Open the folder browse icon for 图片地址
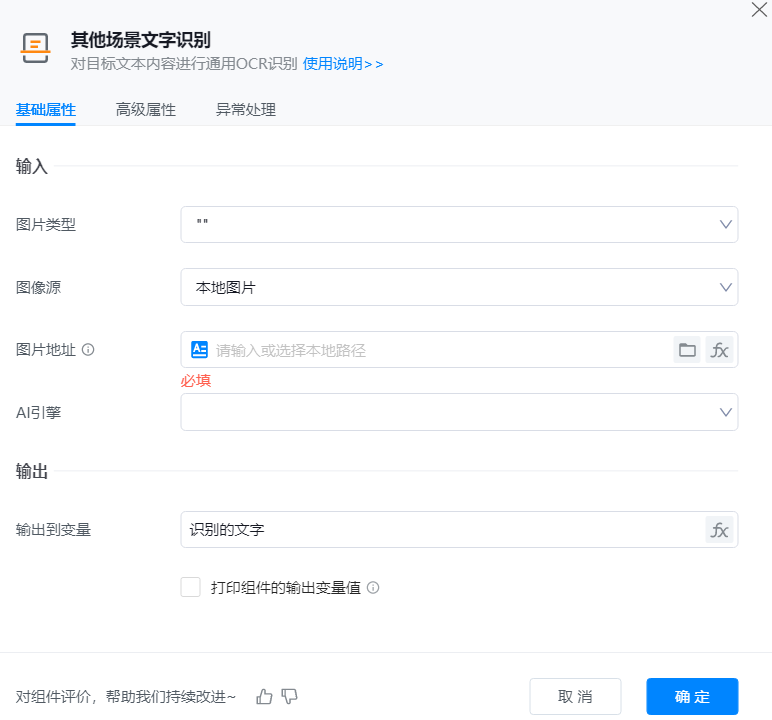772x720 pixels. 687,350
